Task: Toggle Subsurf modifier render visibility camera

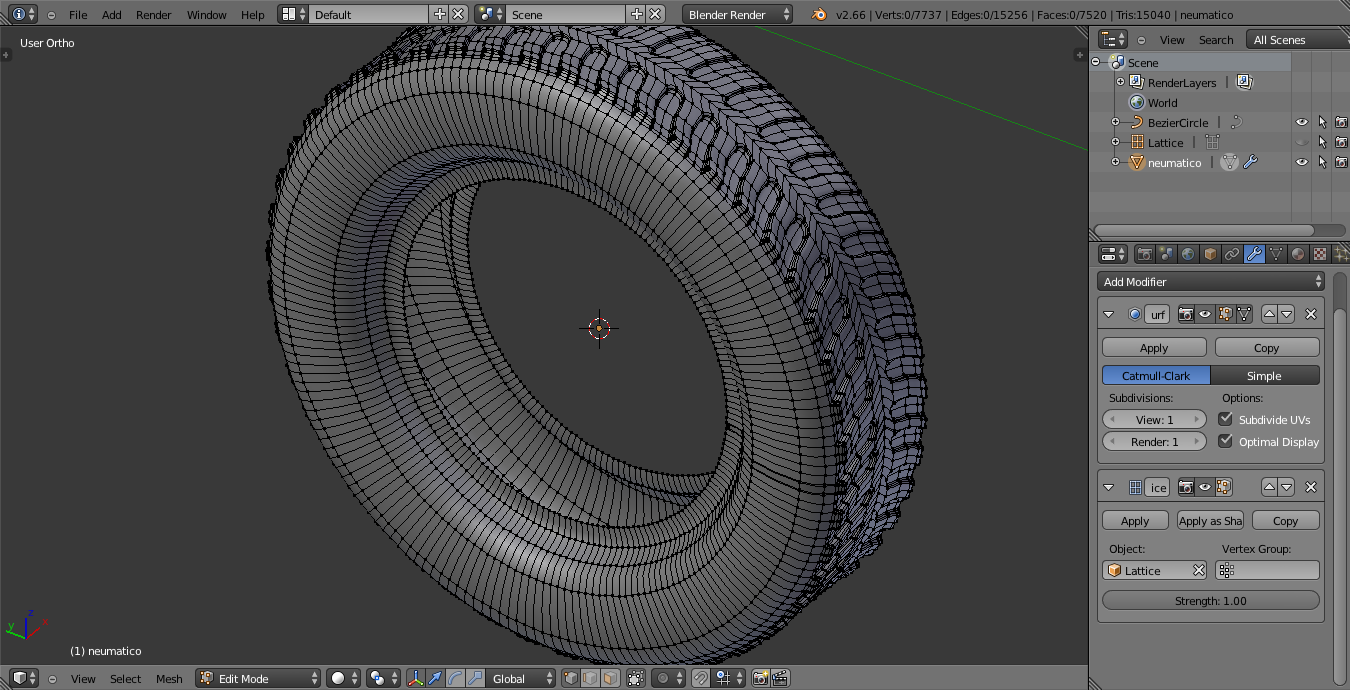Action: [x=1186, y=314]
